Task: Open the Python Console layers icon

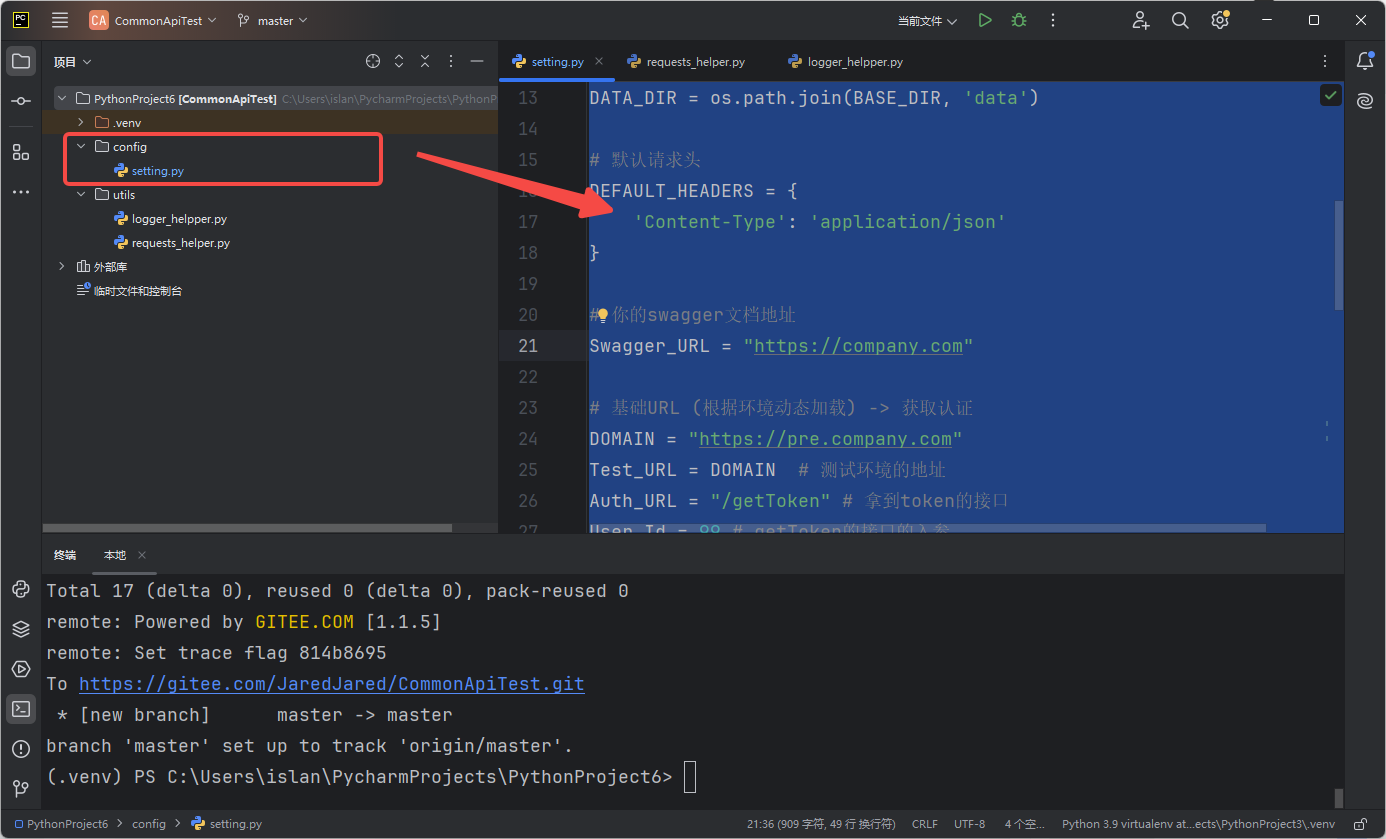Action: coord(21,629)
